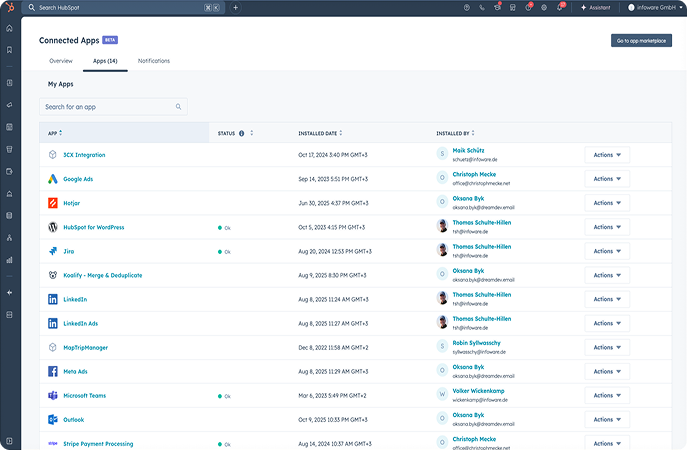Click the WordPress logo icon
The height and width of the screenshot is (450, 687).
53,227
